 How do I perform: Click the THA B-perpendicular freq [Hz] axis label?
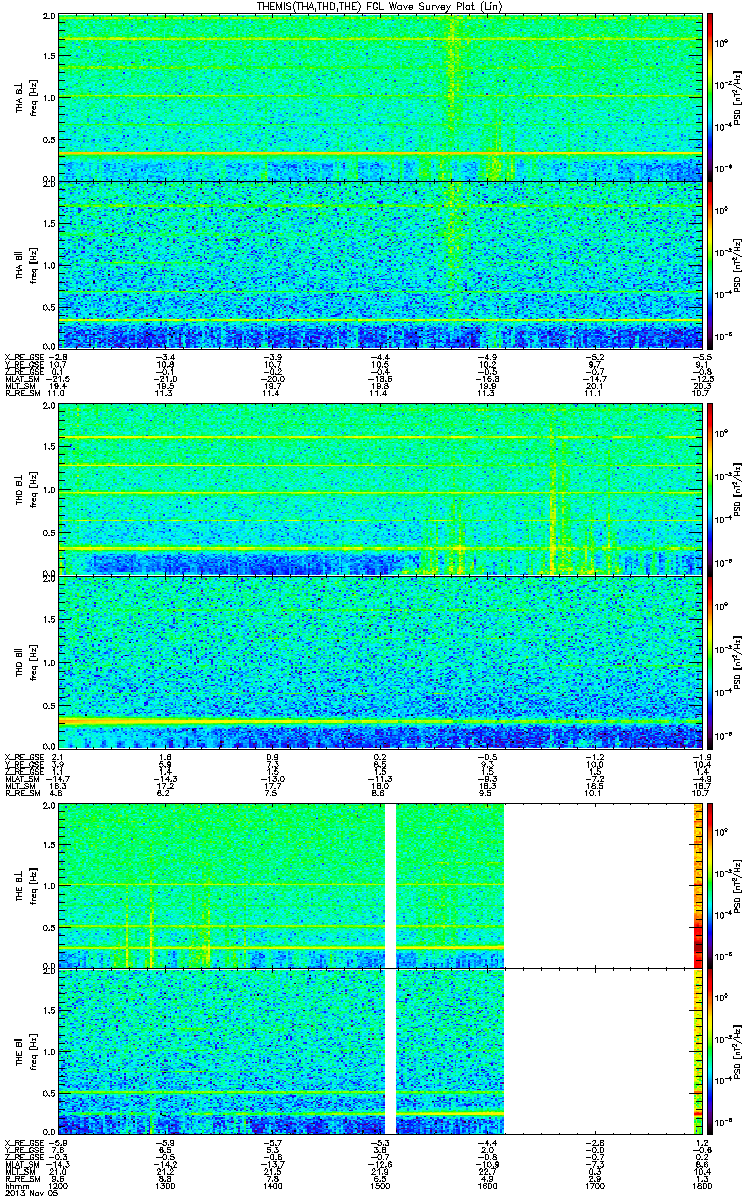tap(32, 97)
